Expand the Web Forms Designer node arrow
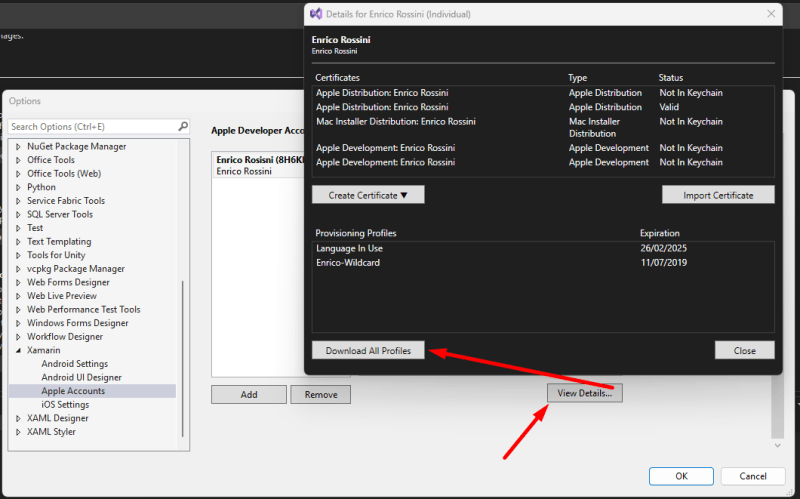 click(x=18, y=283)
